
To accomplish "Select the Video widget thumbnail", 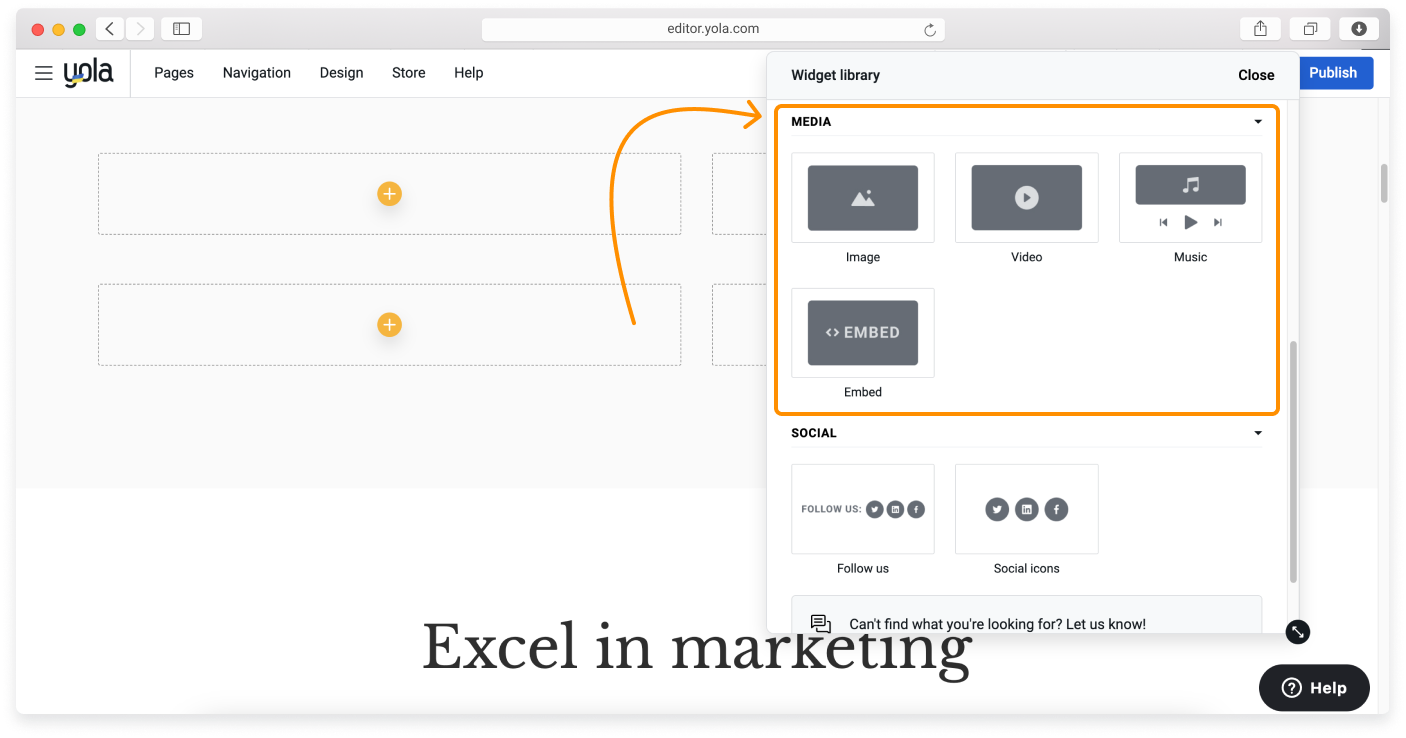I will tap(1026, 198).
